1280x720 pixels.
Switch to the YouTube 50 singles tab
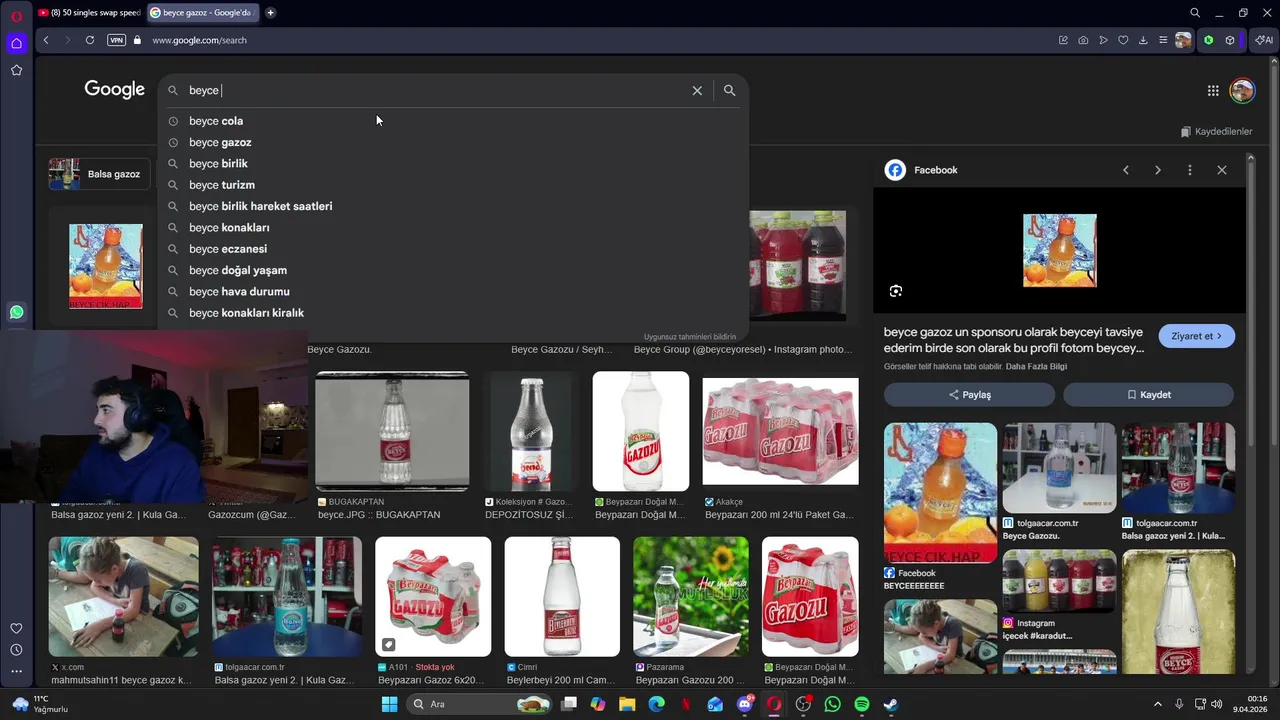tap(90, 13)
